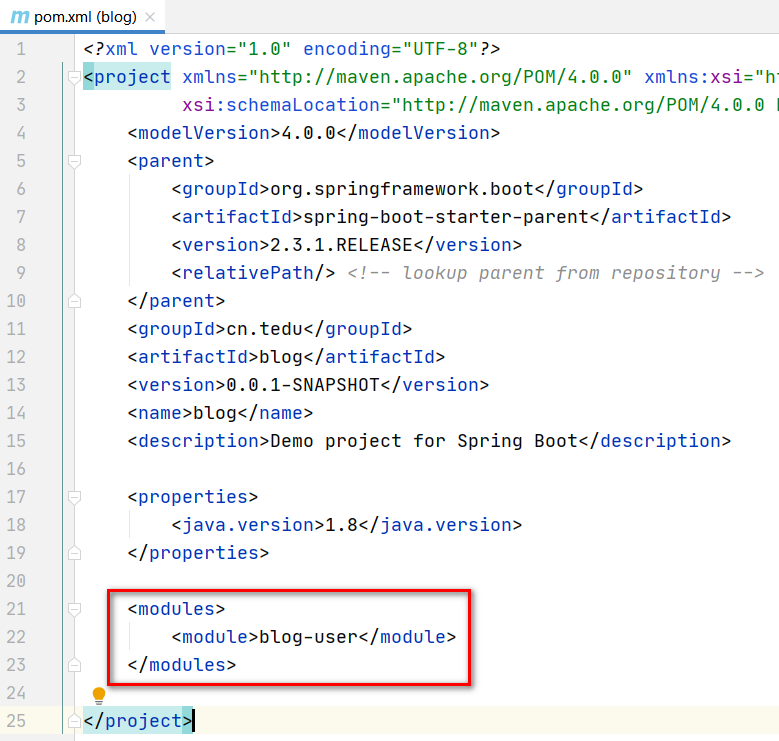
Task: Select the pom.xml (blog) editor tab
Action: coord(82,17)
